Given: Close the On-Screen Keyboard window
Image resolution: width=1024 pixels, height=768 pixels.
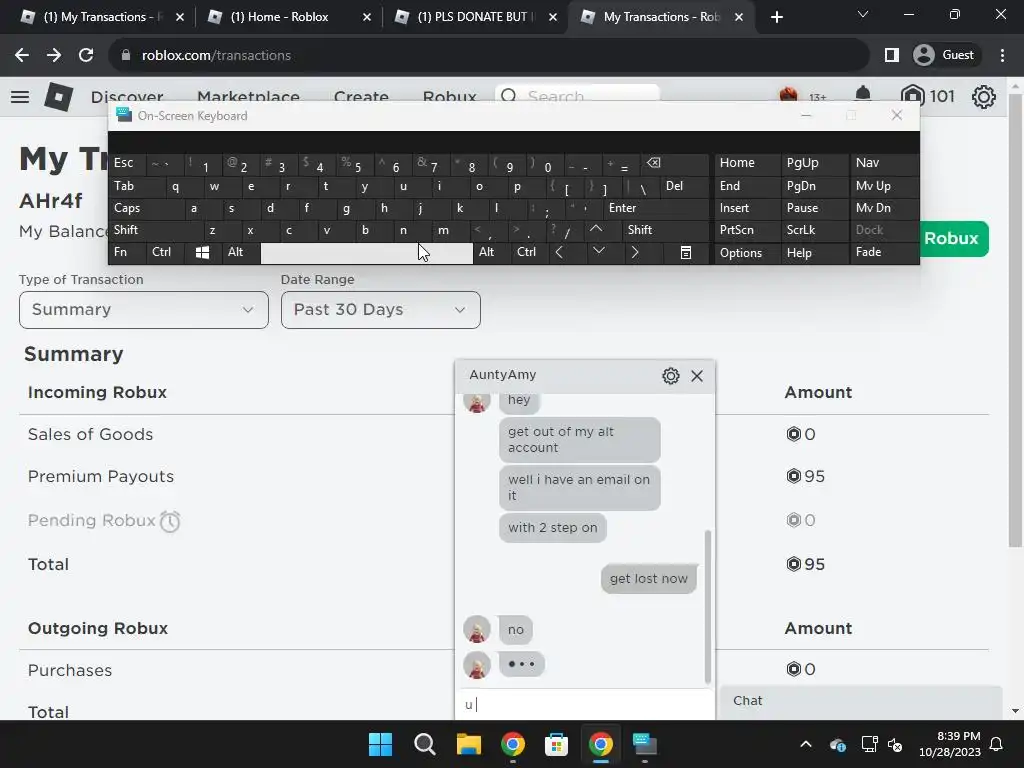Looking at the screenshot, I should point(897,116).
